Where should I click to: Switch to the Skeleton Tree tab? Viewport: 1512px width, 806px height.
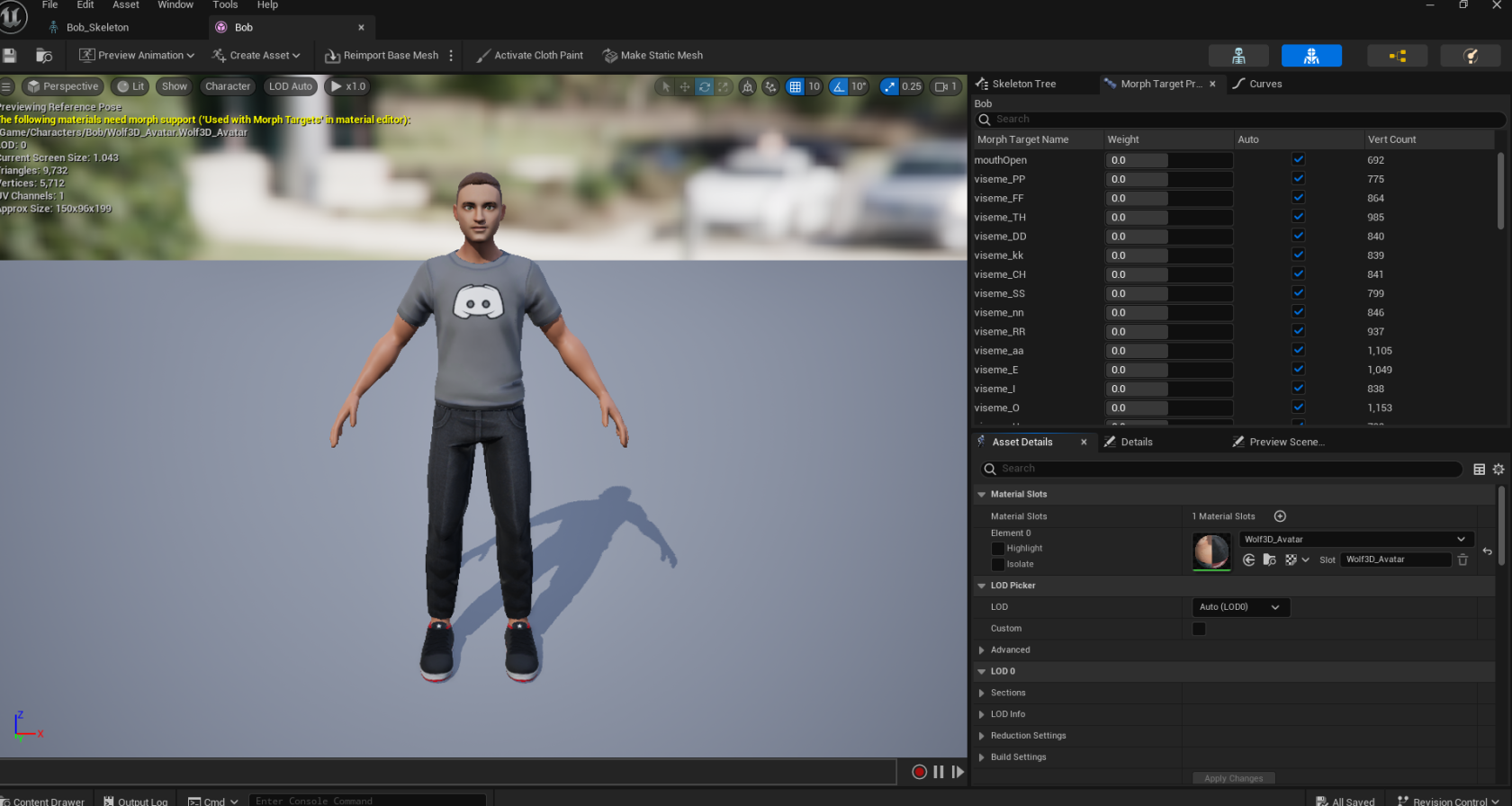1024,84
